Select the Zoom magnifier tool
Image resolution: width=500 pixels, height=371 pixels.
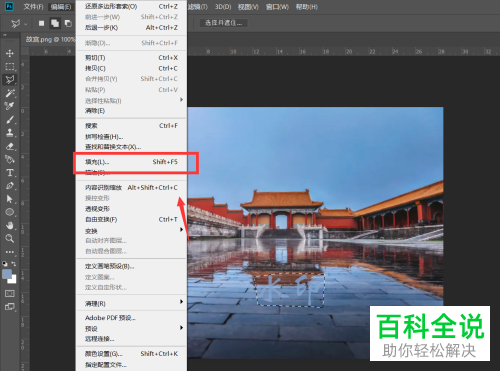[x=10, y=238]
